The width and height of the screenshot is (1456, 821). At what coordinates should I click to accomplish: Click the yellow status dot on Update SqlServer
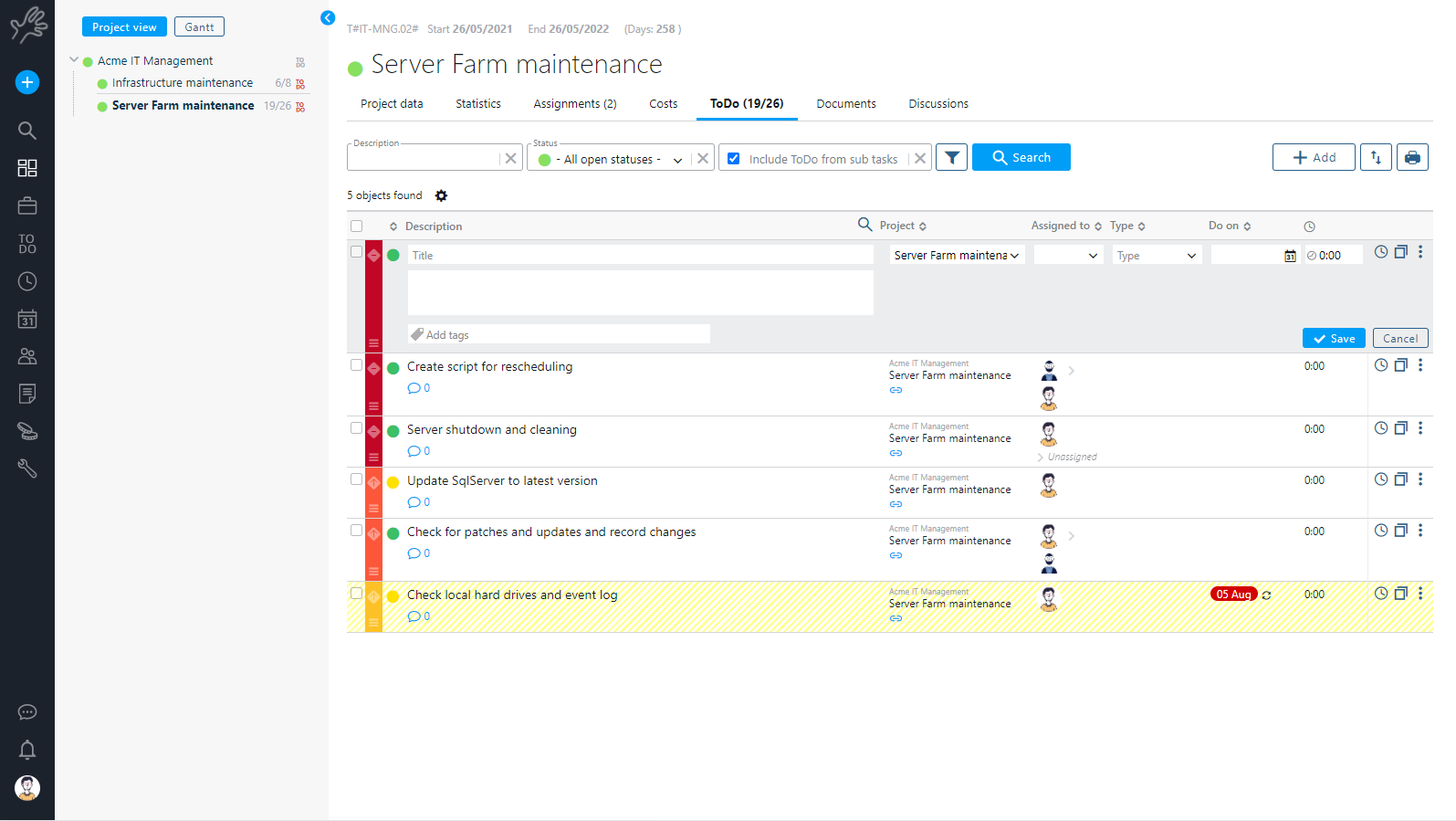pyautogui.click(x=393, y=482)
